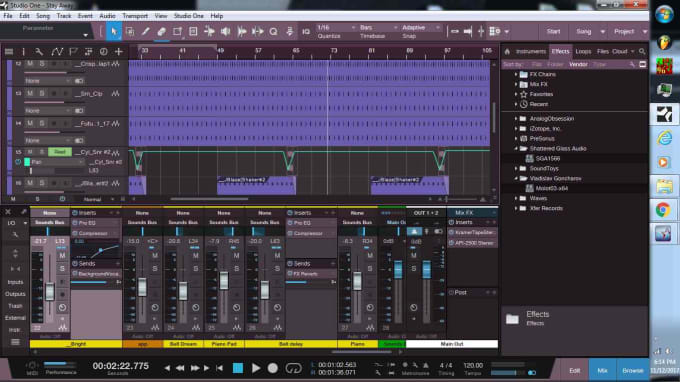Mute the _Sm_Clp track

tap(30, 93)
